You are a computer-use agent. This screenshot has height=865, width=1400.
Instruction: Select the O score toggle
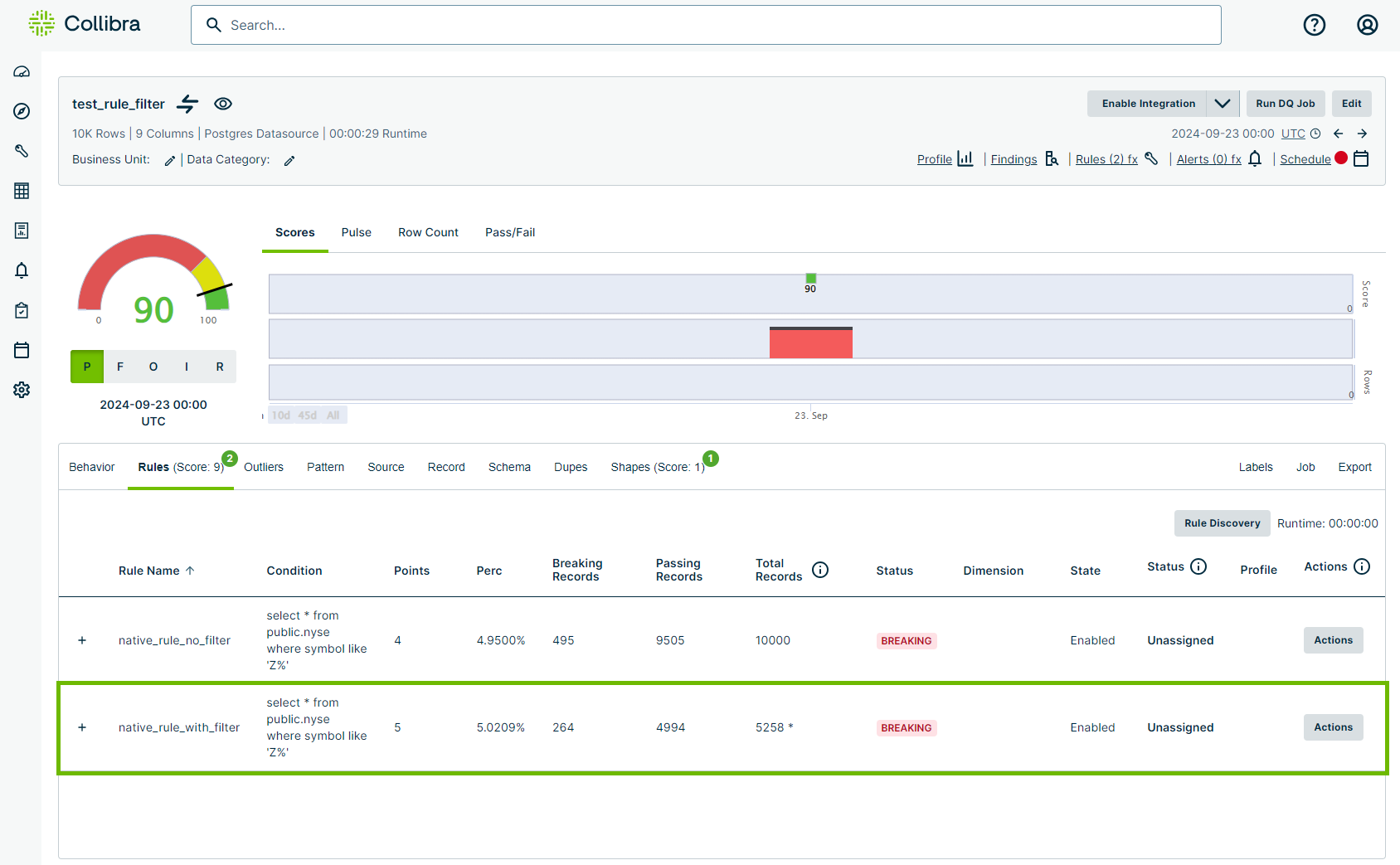(x=153, y=367)
